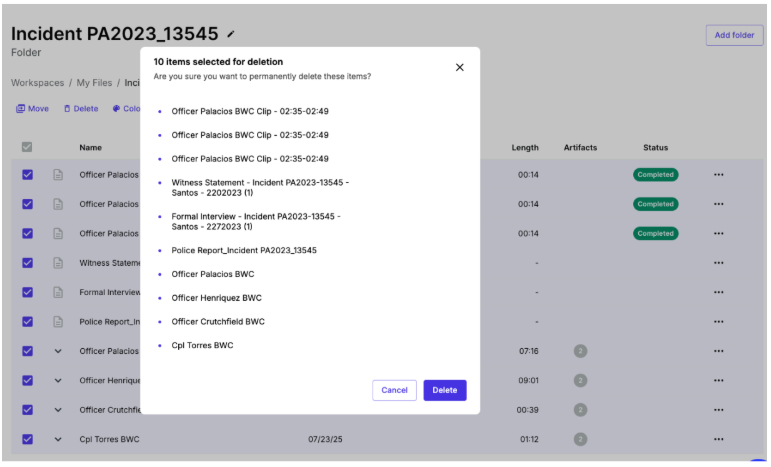
Task: Click artifacts badge in the 07:16 row
Action: coord(580,351)
